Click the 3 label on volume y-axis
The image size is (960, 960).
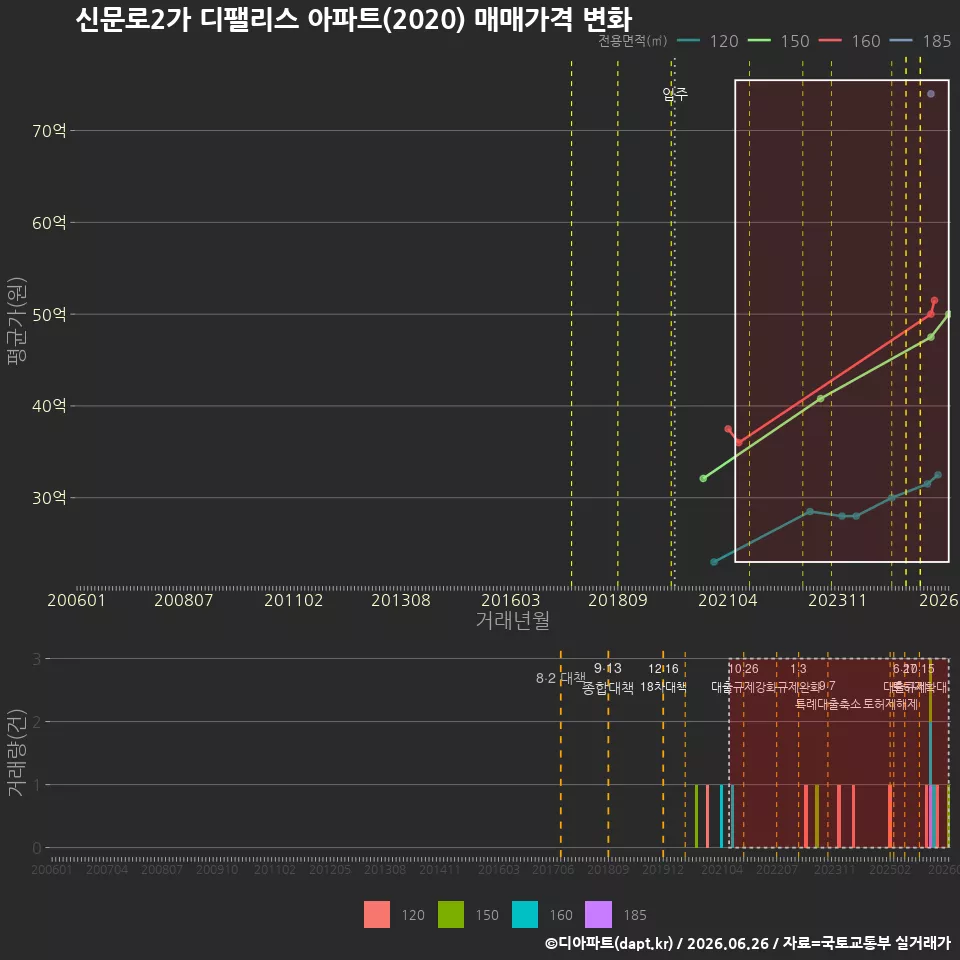click(x=37, y=659)
